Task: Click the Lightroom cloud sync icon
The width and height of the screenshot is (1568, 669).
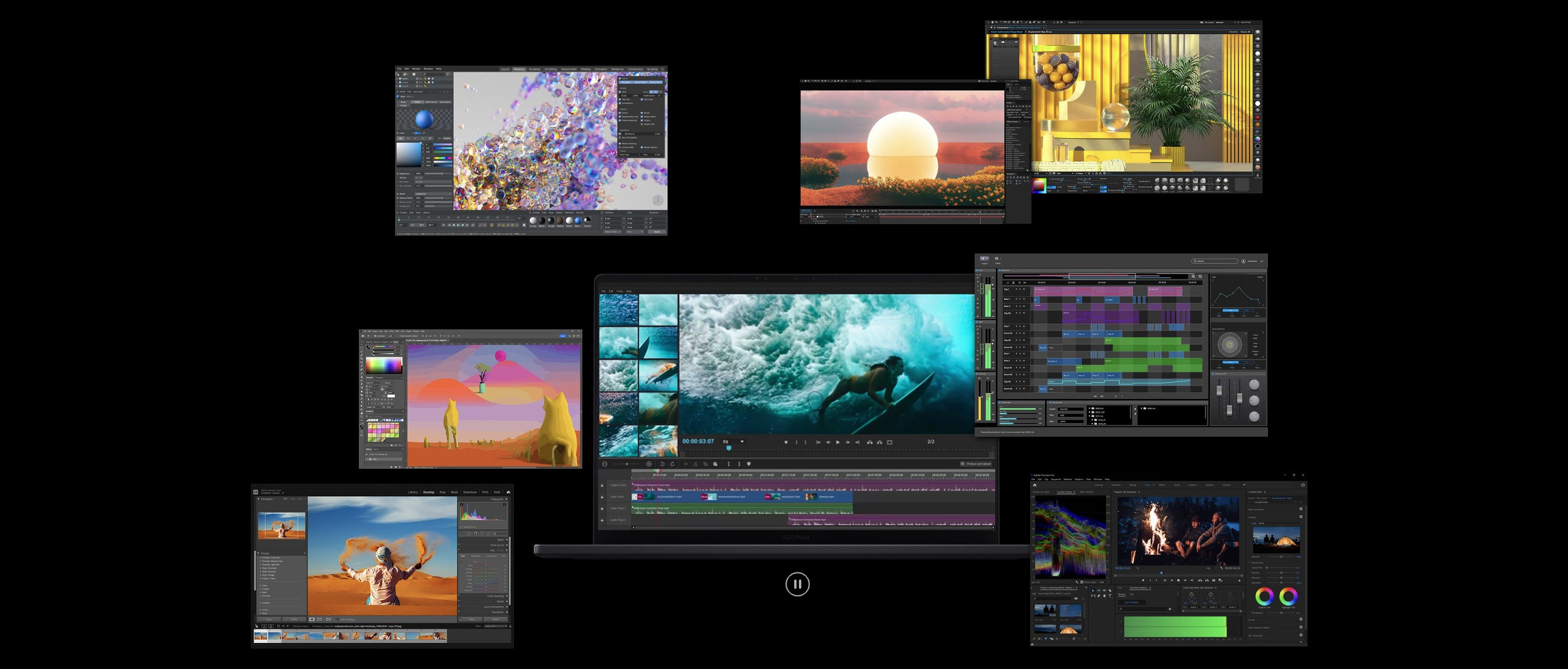Action: point(508,492)
